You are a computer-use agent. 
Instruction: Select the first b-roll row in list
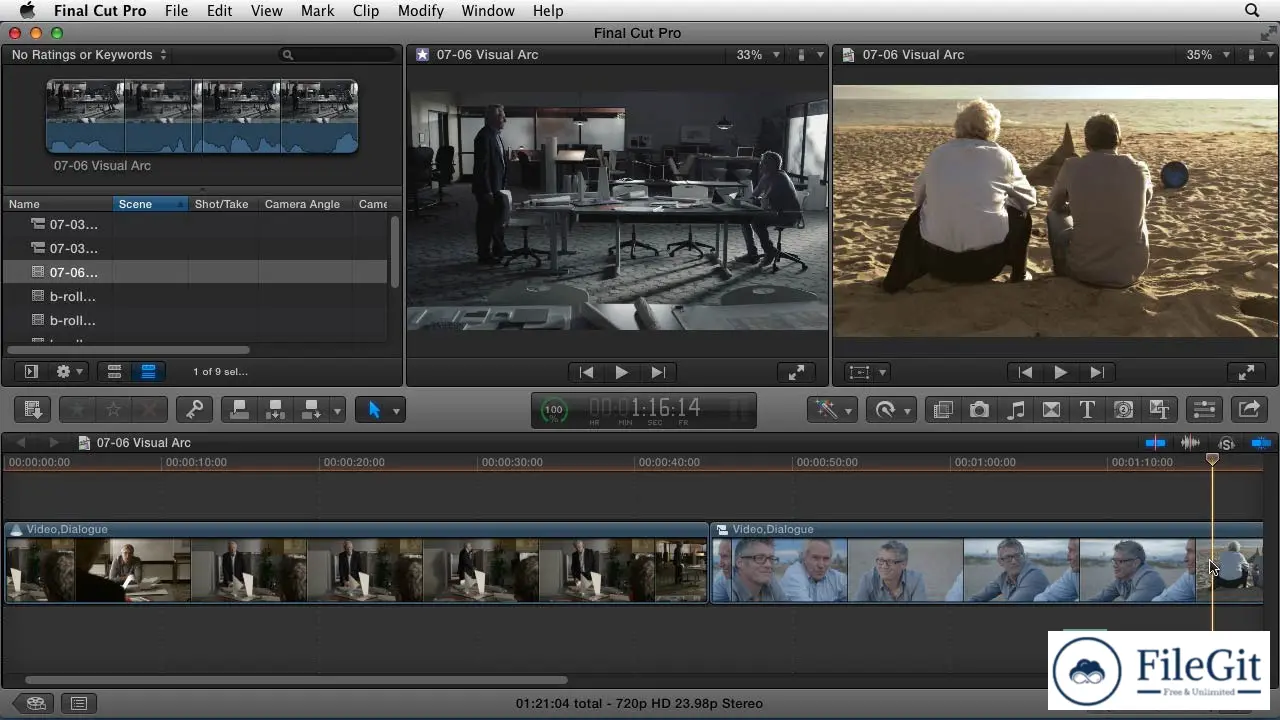(195, 296)
